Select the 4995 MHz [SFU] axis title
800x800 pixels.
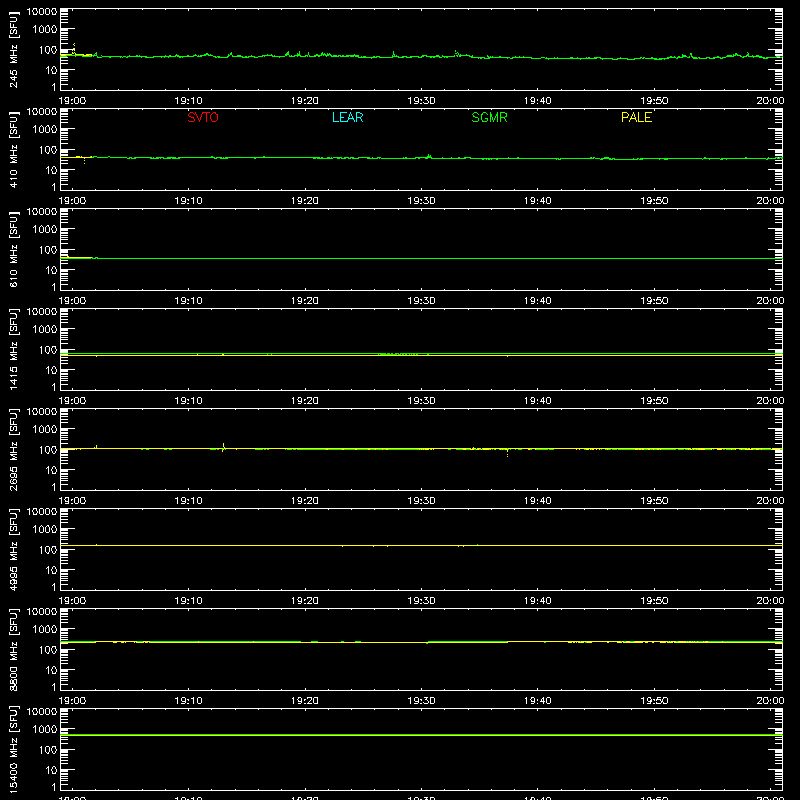(14, 549)
